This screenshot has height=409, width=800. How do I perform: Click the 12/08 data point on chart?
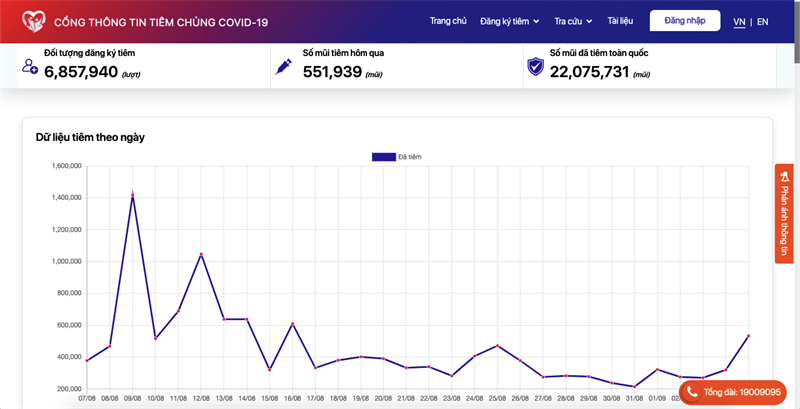(201, 254)
